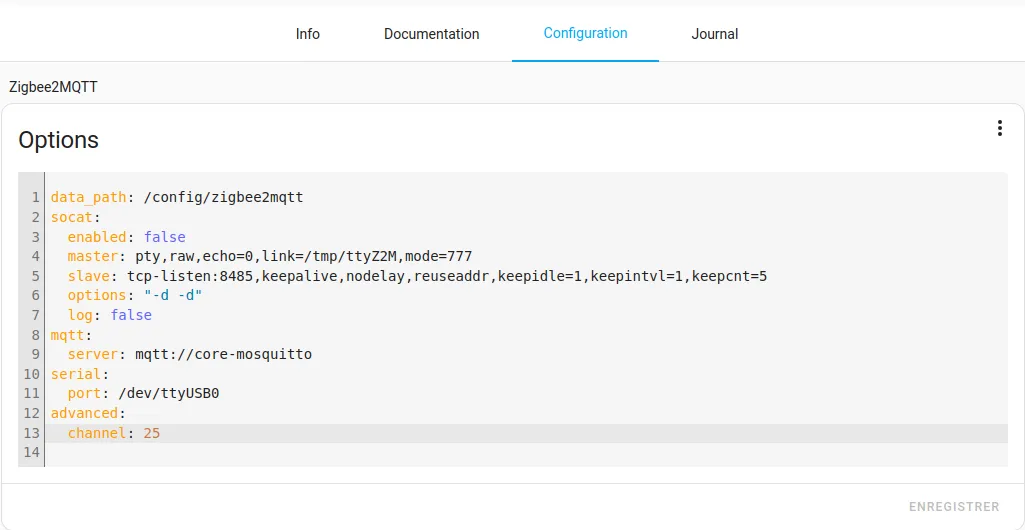Click the server mqtt://core-mosquitto value
This screenshot has height=530, width=1025.
click(224, 354)
